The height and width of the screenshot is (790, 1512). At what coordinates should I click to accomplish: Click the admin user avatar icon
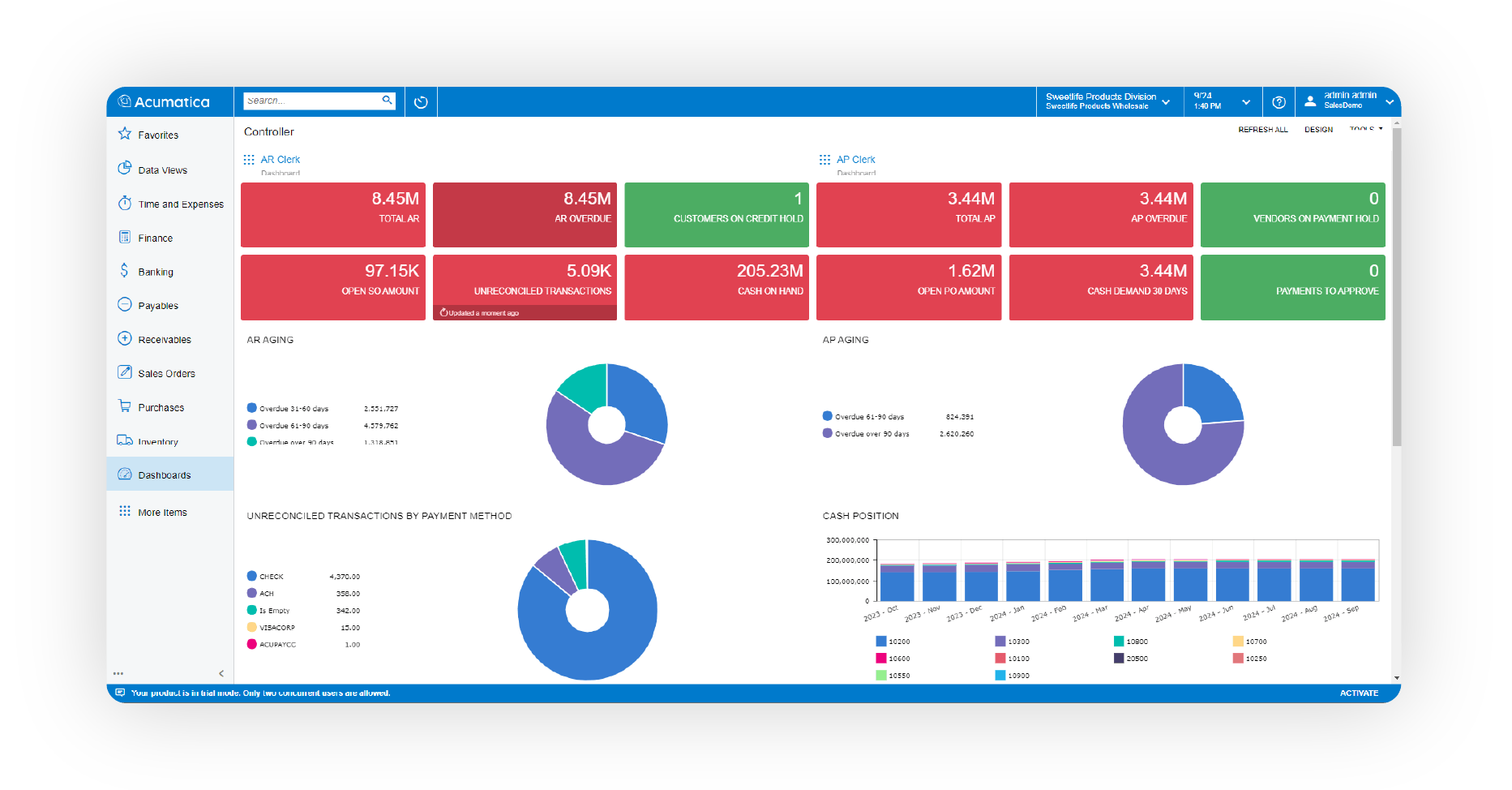click(1310, 101)
